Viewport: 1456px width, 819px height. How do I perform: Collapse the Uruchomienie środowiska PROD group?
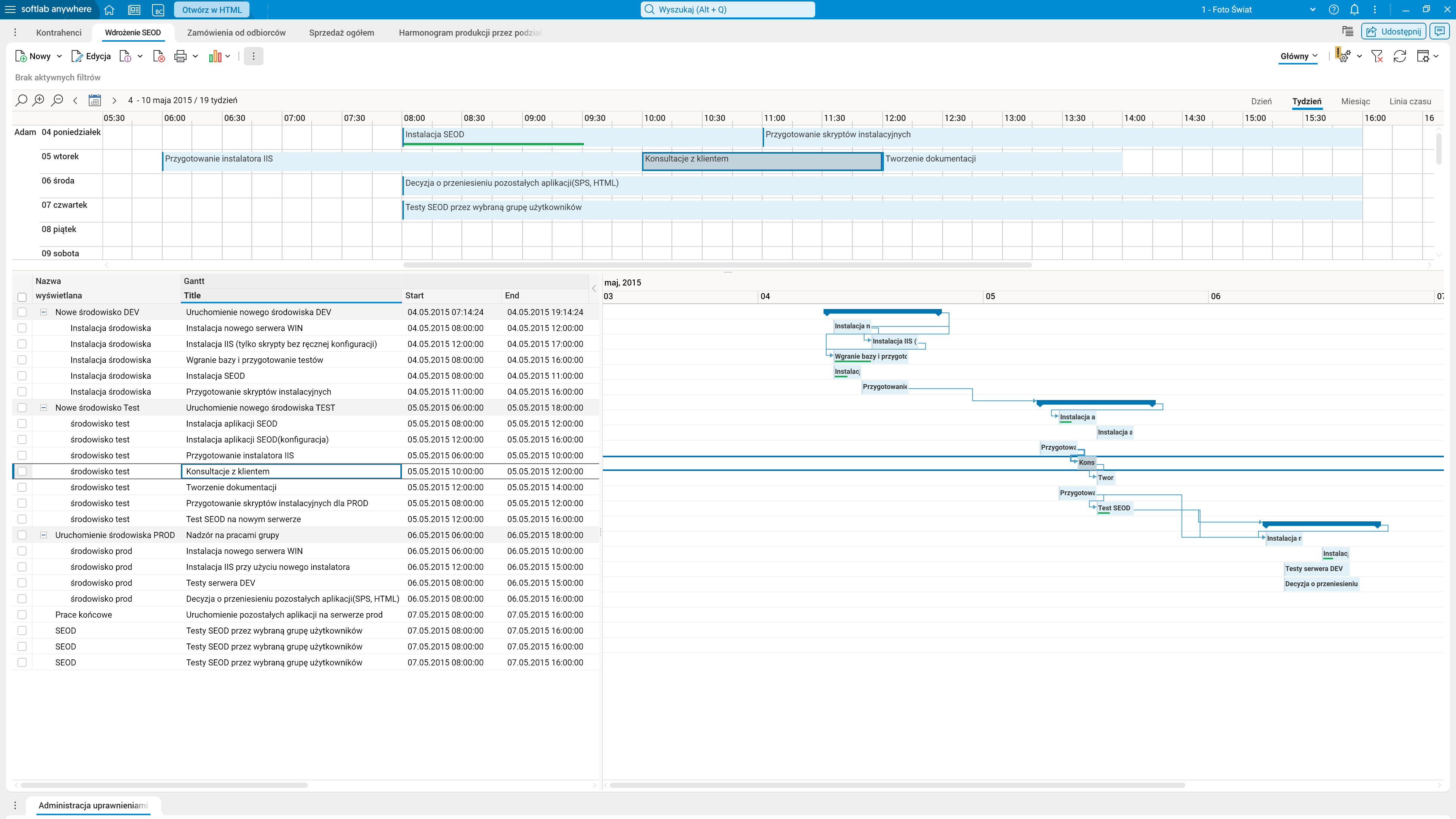point(44,535)
